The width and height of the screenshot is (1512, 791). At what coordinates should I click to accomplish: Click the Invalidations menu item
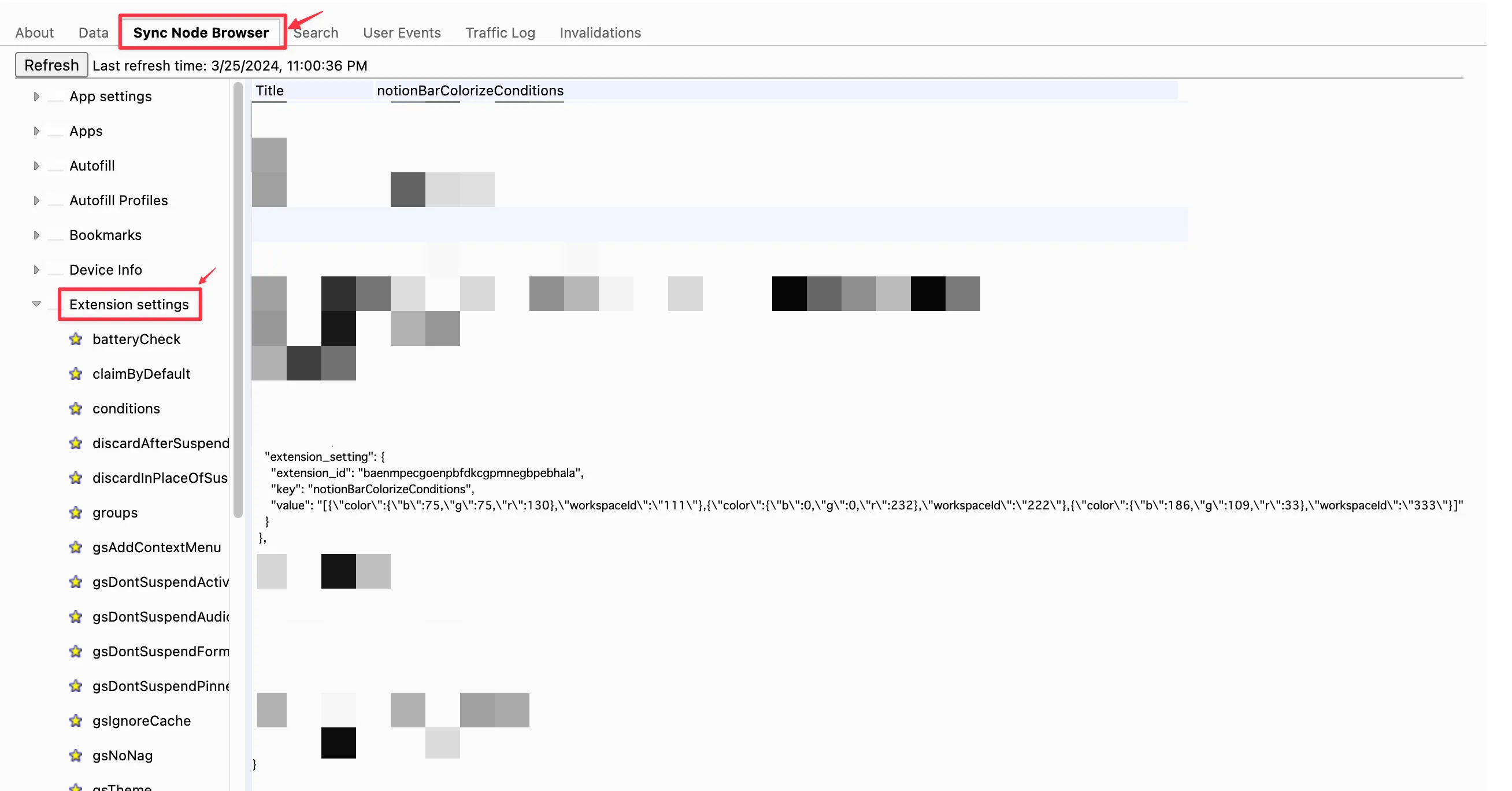(x=601, y=33)
